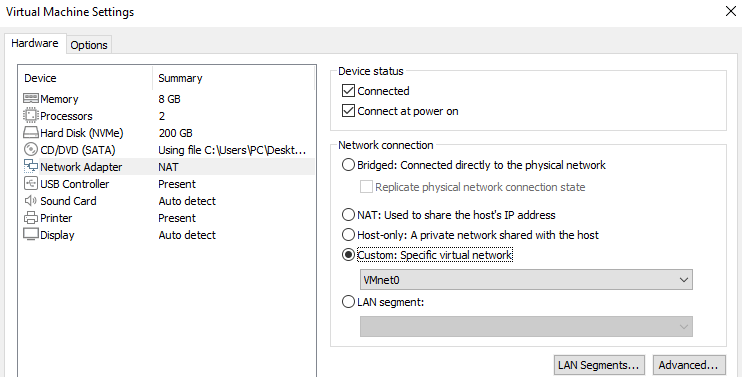Click Present summary for Printer

coord(177,218)
